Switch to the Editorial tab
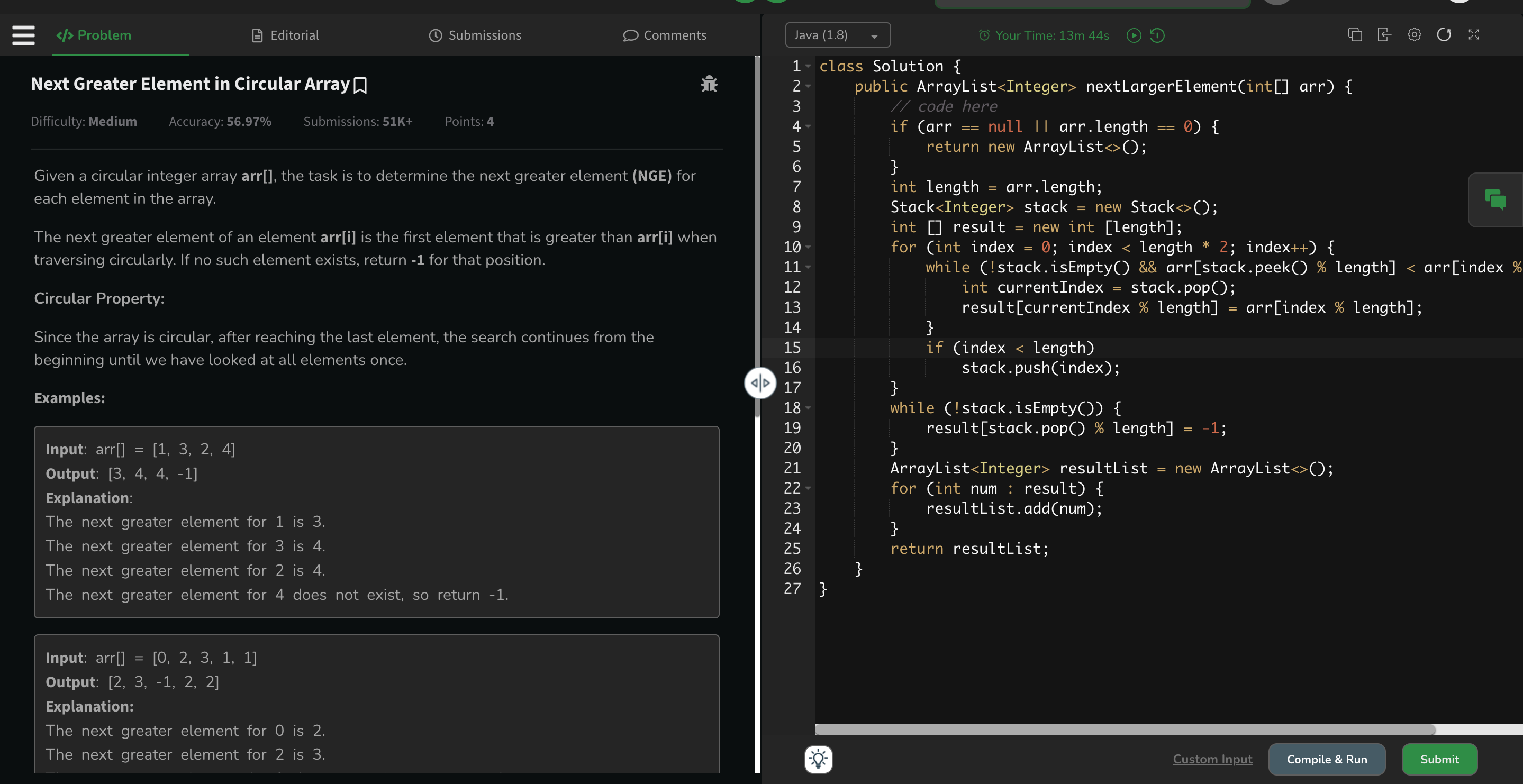This screenshot has width=1523, height=784. coord(286,35)
